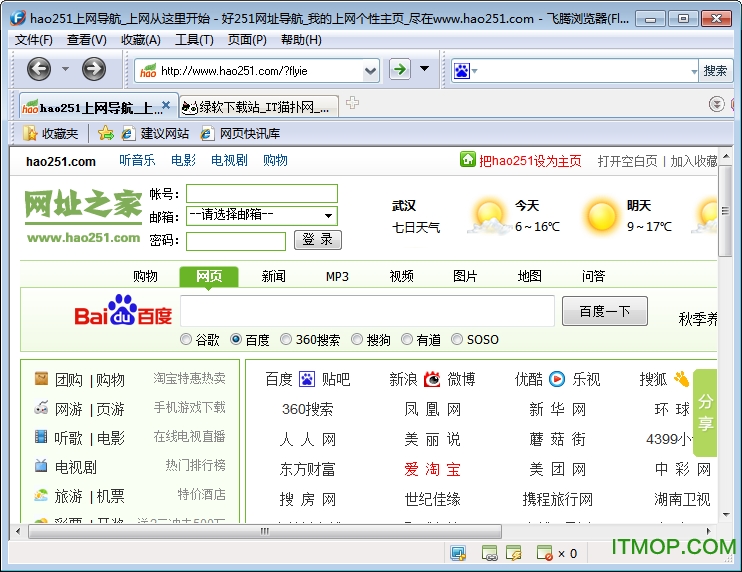The height and width of the screenshot is (572, 742).
Task: Click the status bar window icon with chain link
Action: (x=489, y=553)
